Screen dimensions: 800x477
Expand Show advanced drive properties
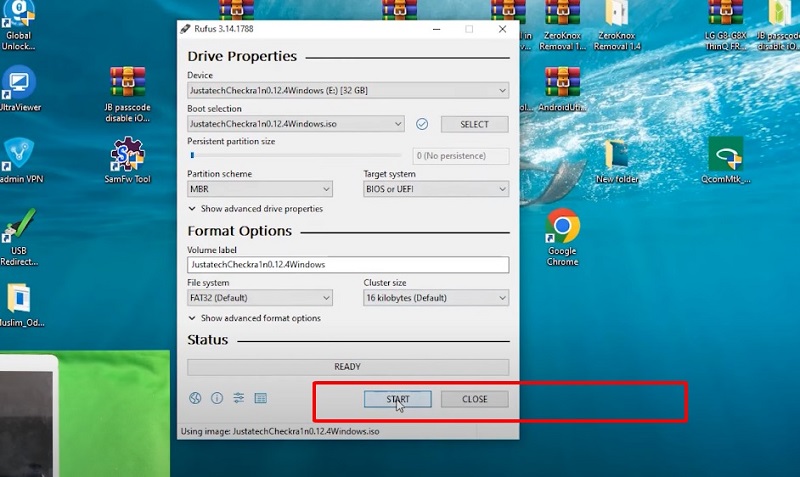pos(256,209)
